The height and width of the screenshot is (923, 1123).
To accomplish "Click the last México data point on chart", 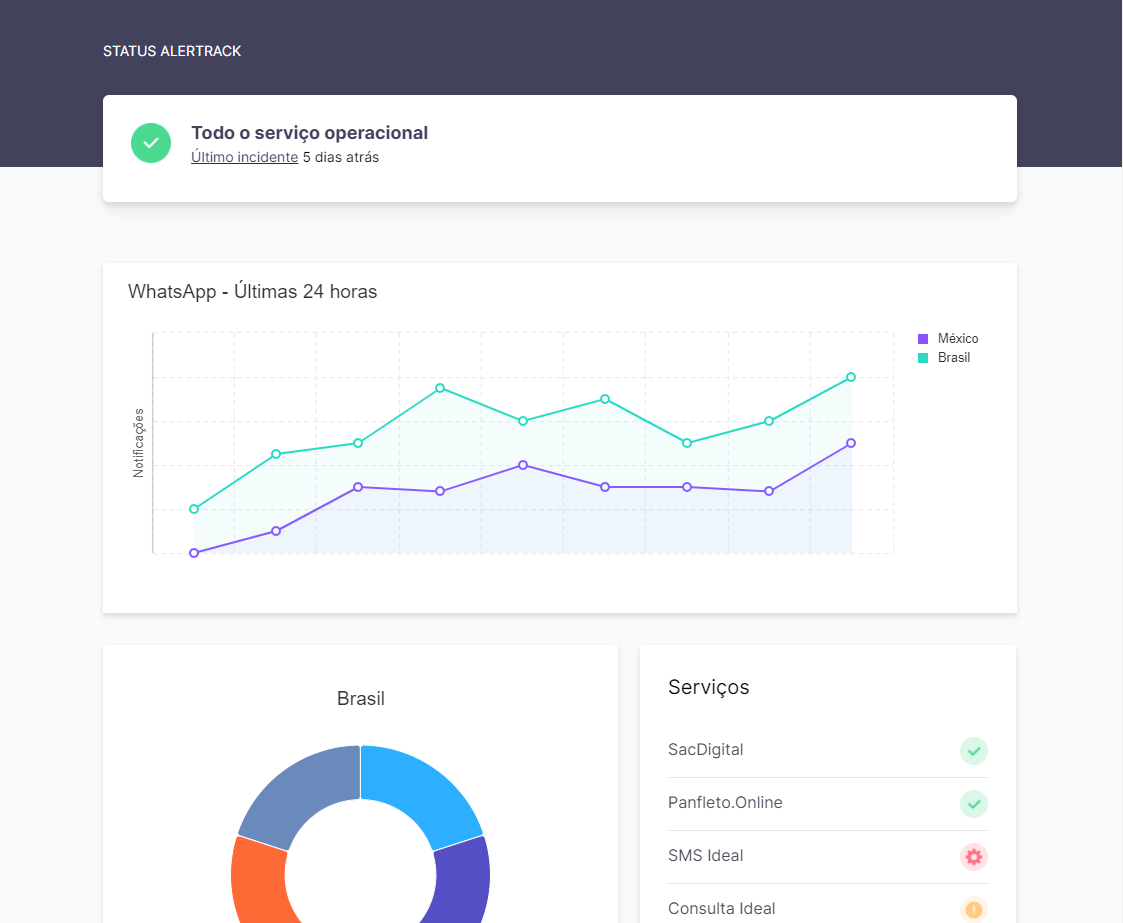I will (851, 443).
